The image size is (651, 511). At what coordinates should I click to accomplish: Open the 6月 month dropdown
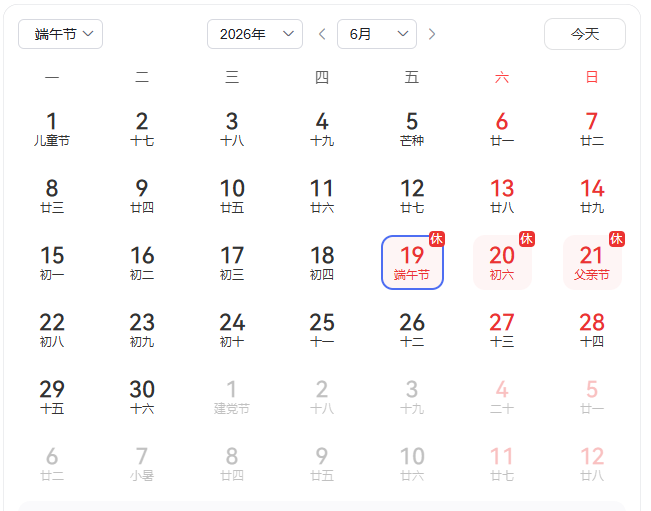[376, 34]
